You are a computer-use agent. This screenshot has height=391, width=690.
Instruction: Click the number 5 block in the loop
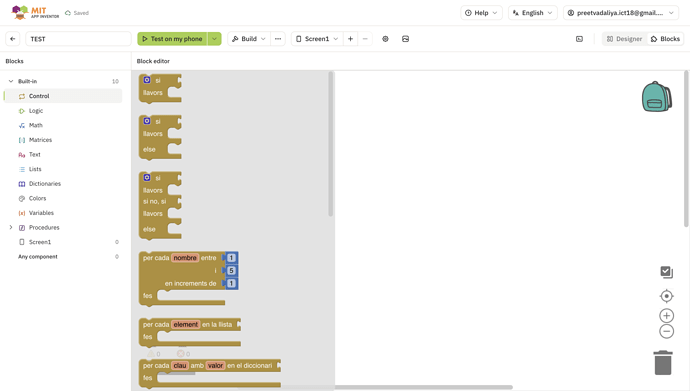pyautogui.click(x=231, y=270)
